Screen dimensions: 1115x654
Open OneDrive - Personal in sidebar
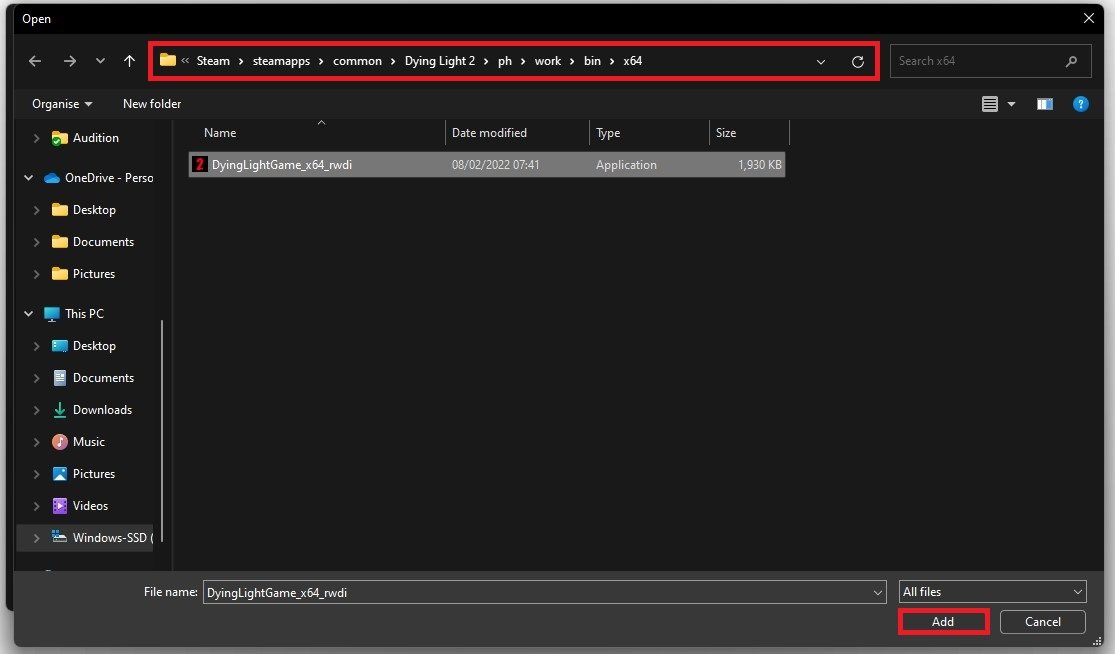point(109,178)
